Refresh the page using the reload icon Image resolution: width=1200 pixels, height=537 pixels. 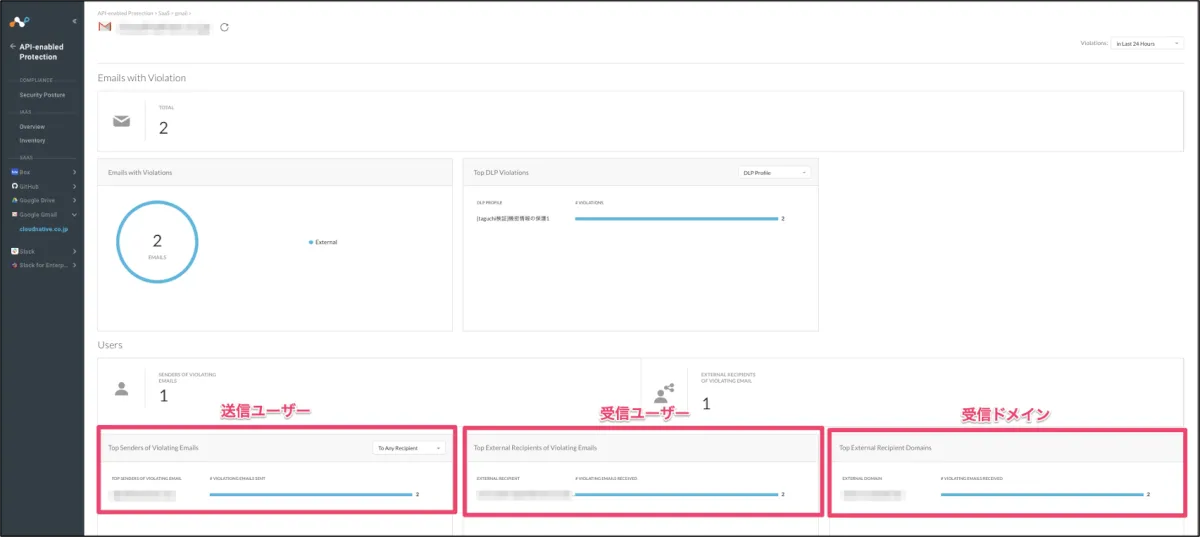[224, 27]
